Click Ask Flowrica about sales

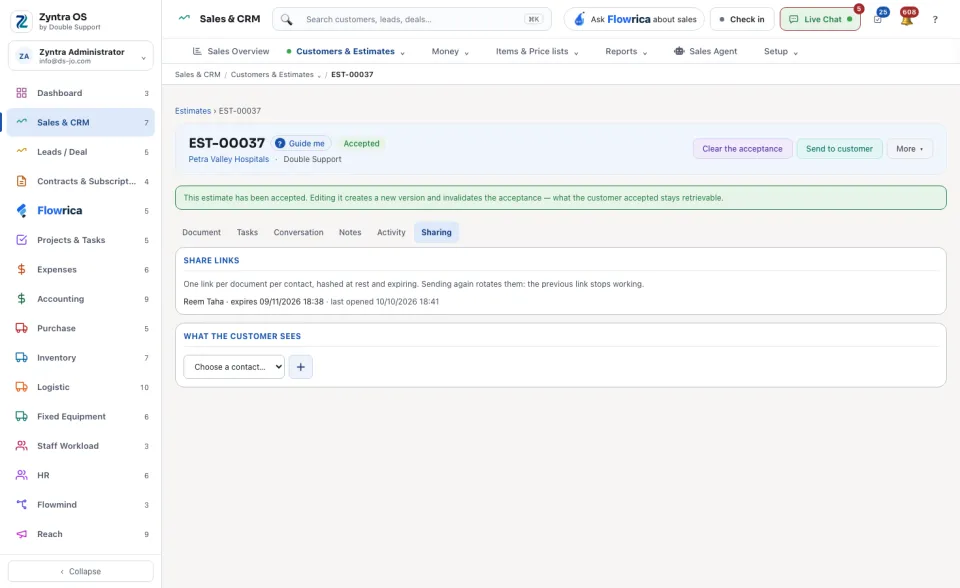tap(634, 20)
